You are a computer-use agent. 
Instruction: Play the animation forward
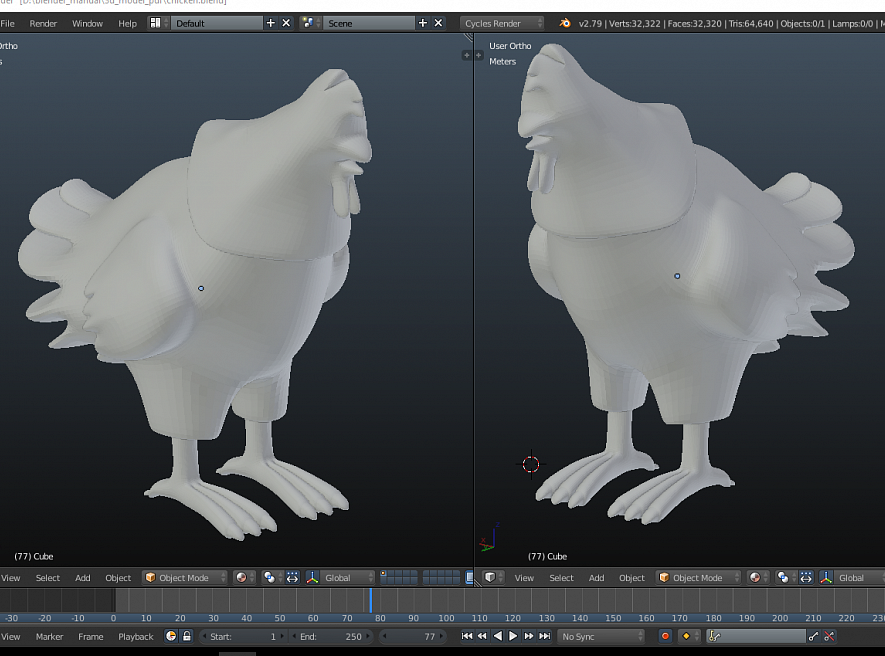[513, 636]
